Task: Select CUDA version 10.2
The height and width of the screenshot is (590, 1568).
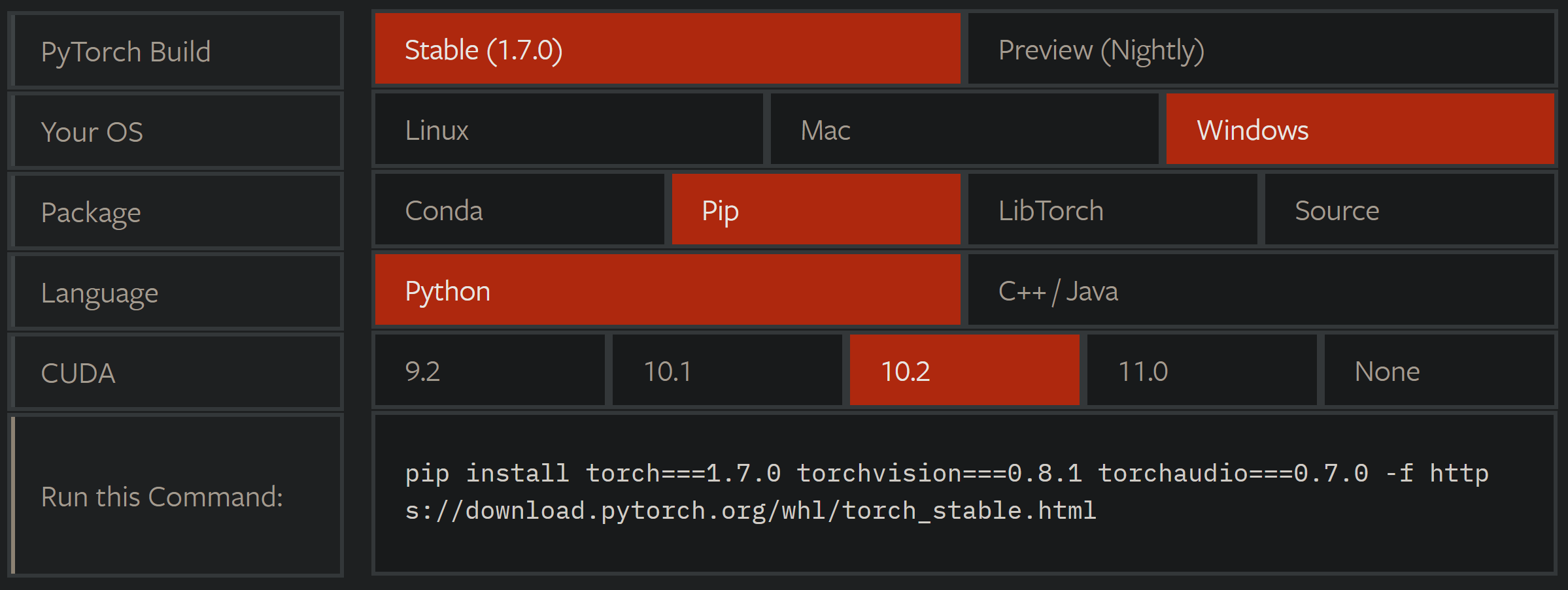Action: (964, 371)
